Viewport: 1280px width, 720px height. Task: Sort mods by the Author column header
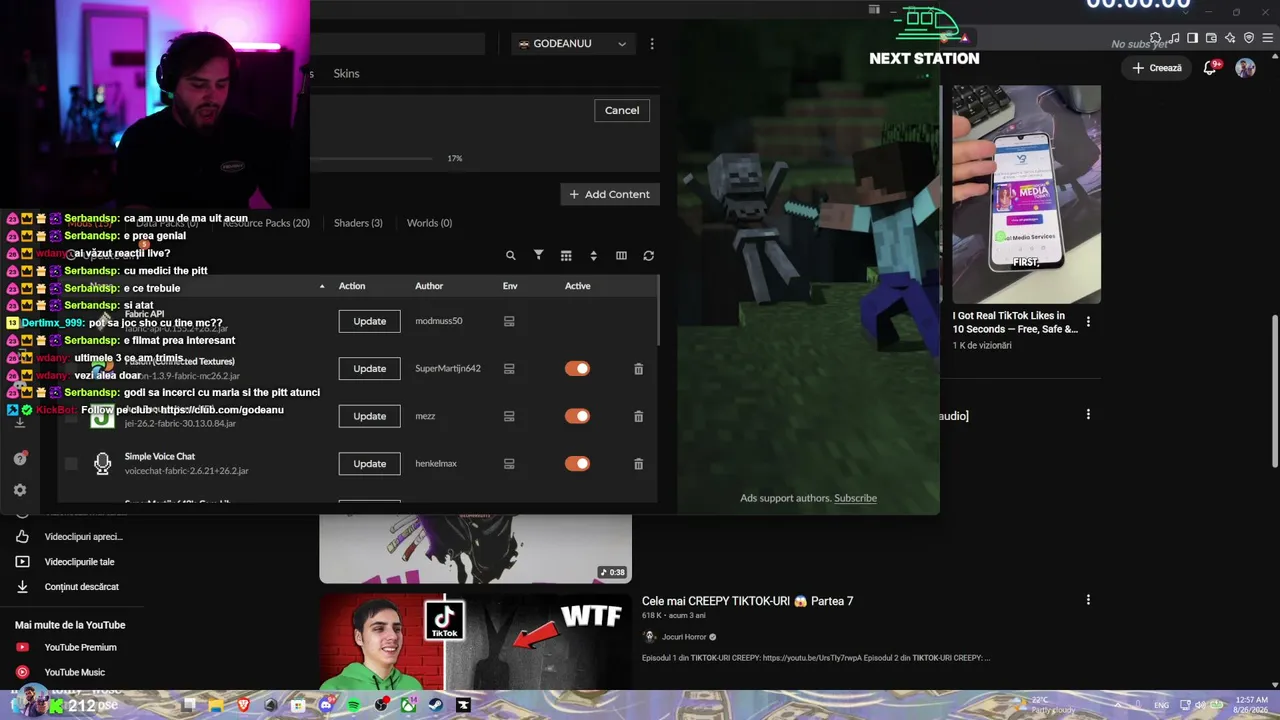429,286
